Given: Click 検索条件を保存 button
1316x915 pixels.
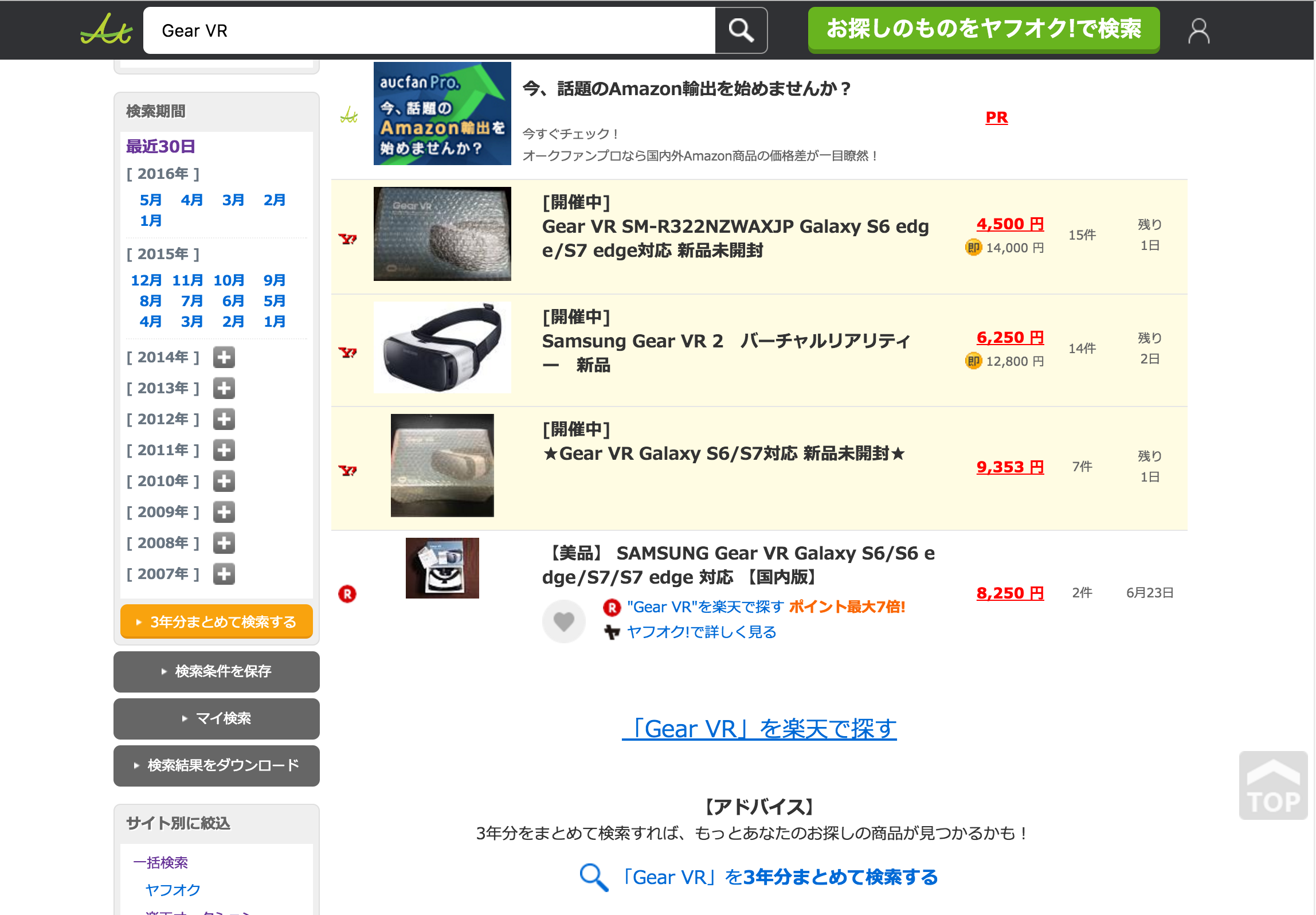Looking at the screenshot, I should click(217, 671).
